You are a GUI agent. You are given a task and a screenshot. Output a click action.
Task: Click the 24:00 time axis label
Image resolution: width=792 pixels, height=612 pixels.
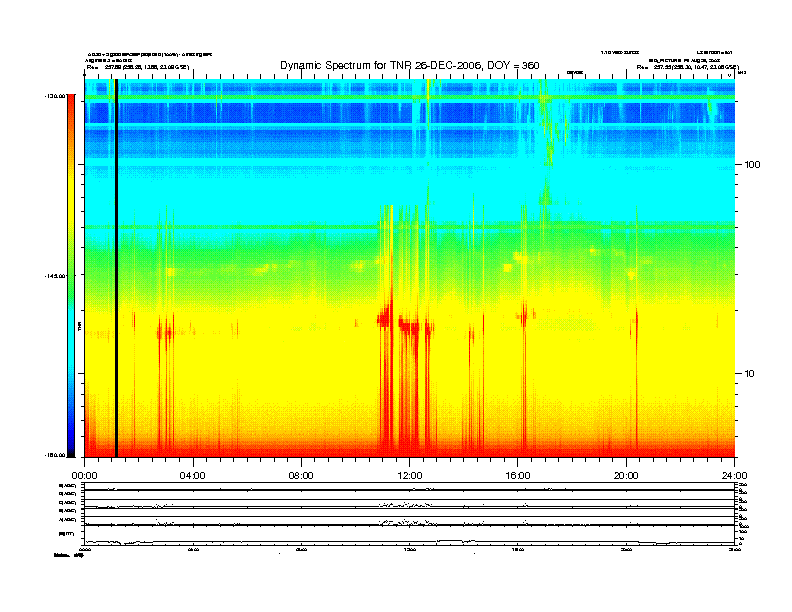[x=734, y=476]
